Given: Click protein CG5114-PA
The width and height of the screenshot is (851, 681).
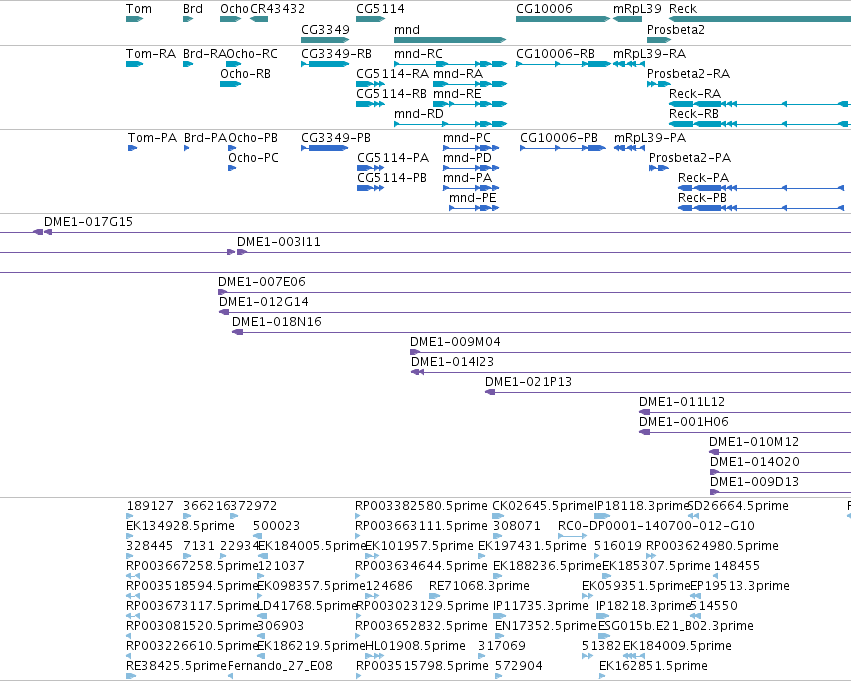Looking at the screenshot, I should (x=370, y=168).
